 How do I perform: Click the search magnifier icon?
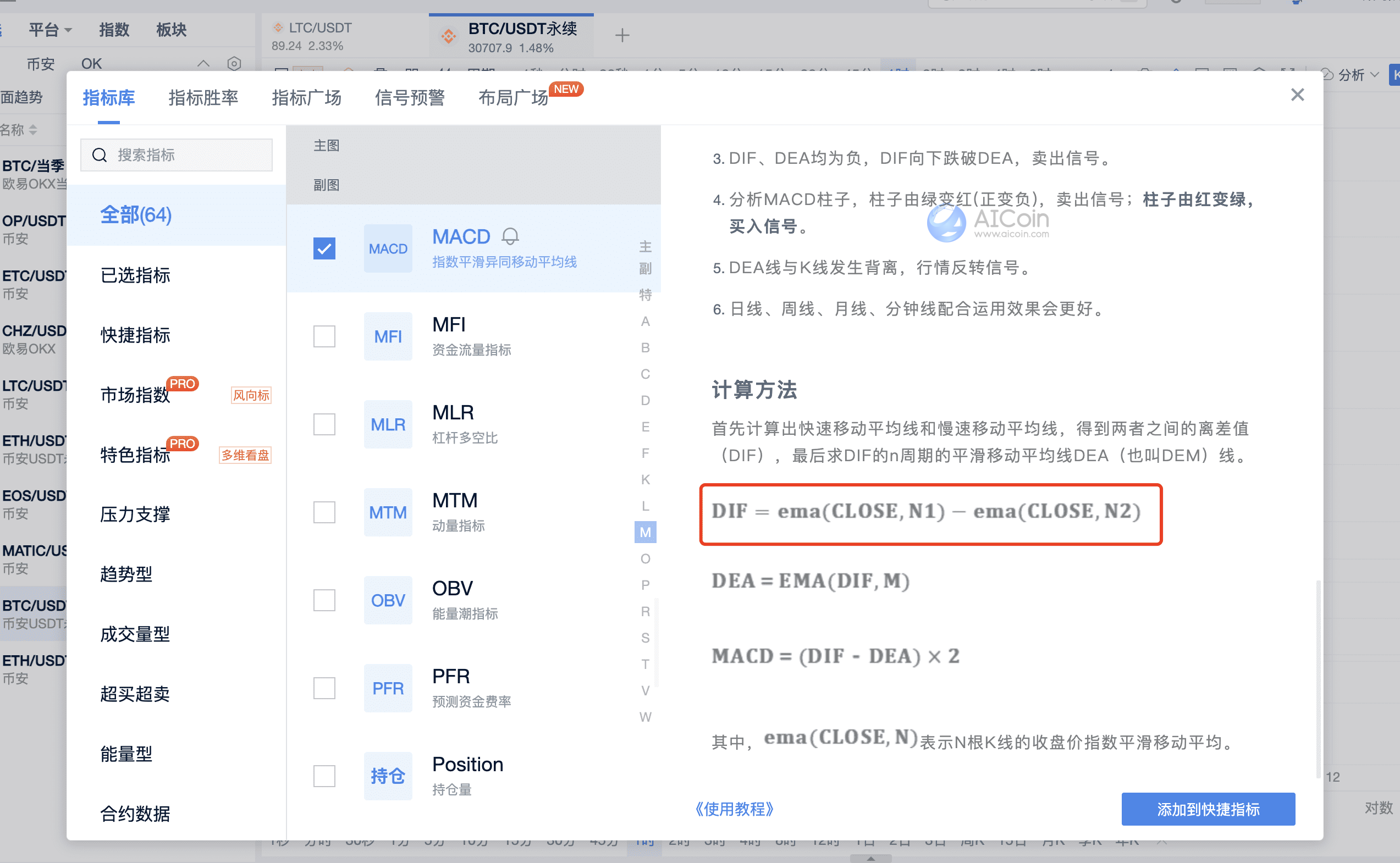(100, 155)
